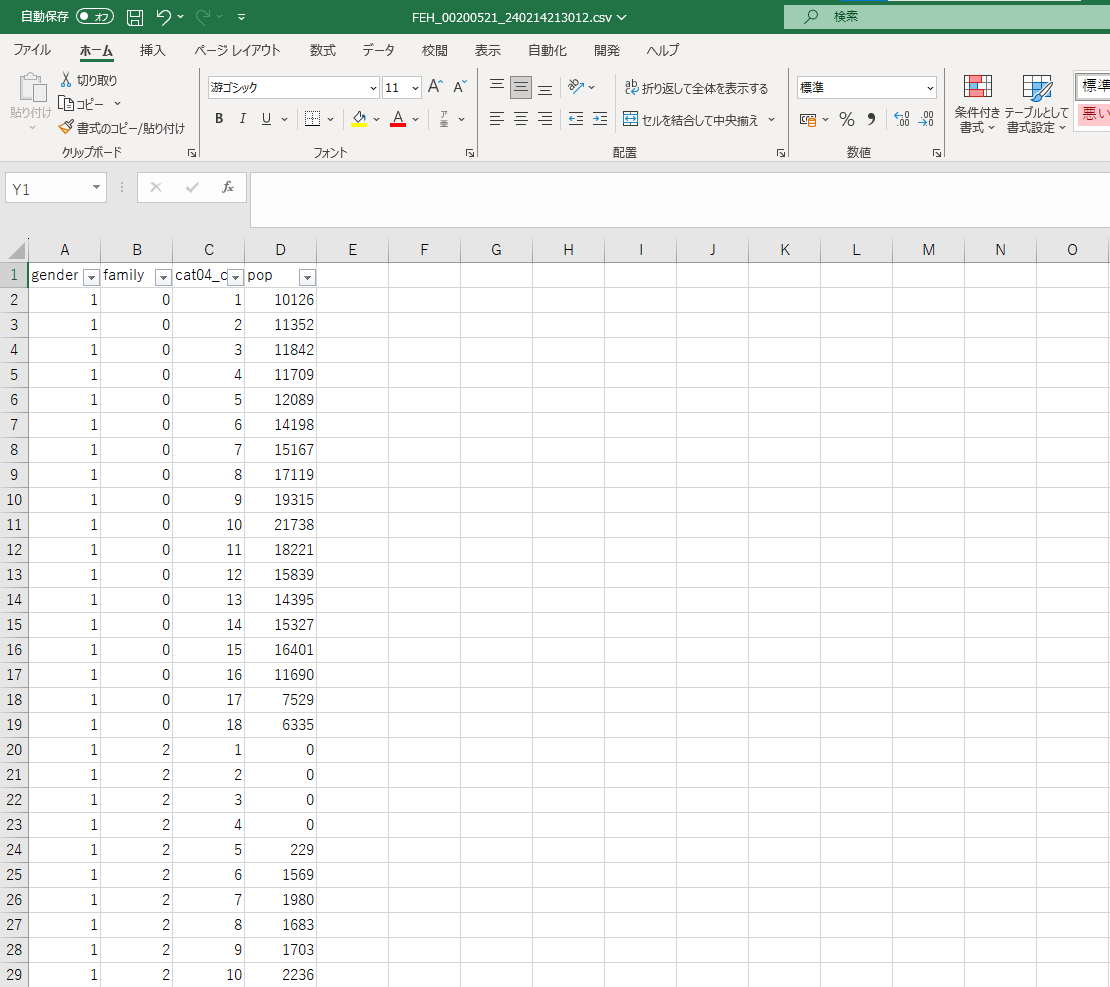
Task: Switch to the 挿入 tab
Action: (153, 50)
